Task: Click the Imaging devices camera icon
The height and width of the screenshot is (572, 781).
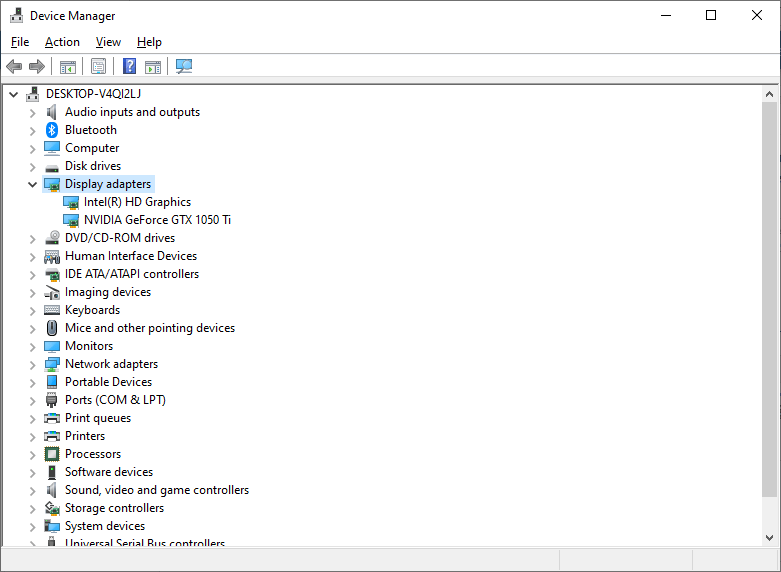Action: [x=52, y=292]
